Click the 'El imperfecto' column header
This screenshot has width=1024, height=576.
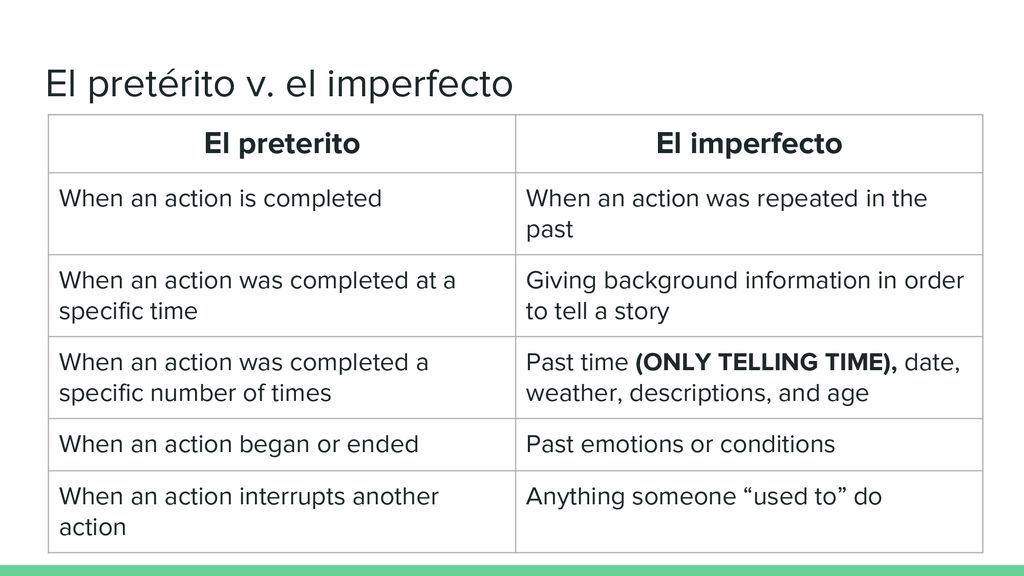tap(749, 144)
